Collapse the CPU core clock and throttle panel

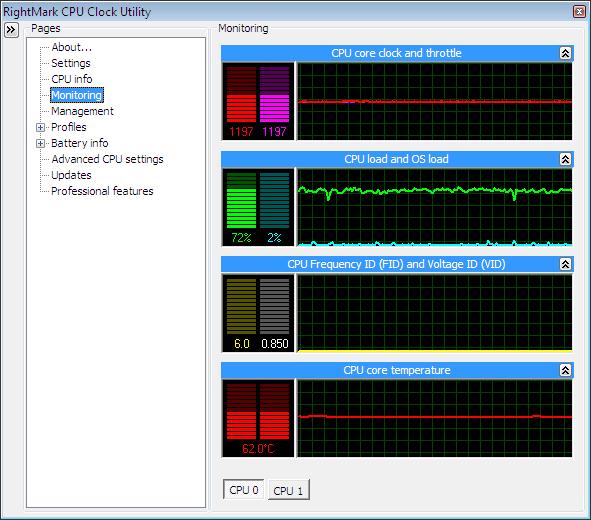(x=565, y=54)
